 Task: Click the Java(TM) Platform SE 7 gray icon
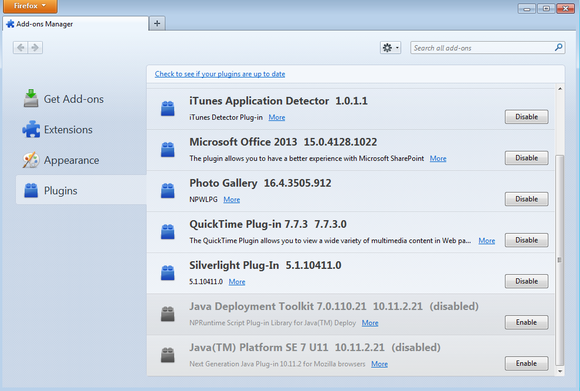pyautogui.click(x=168, y=355)
